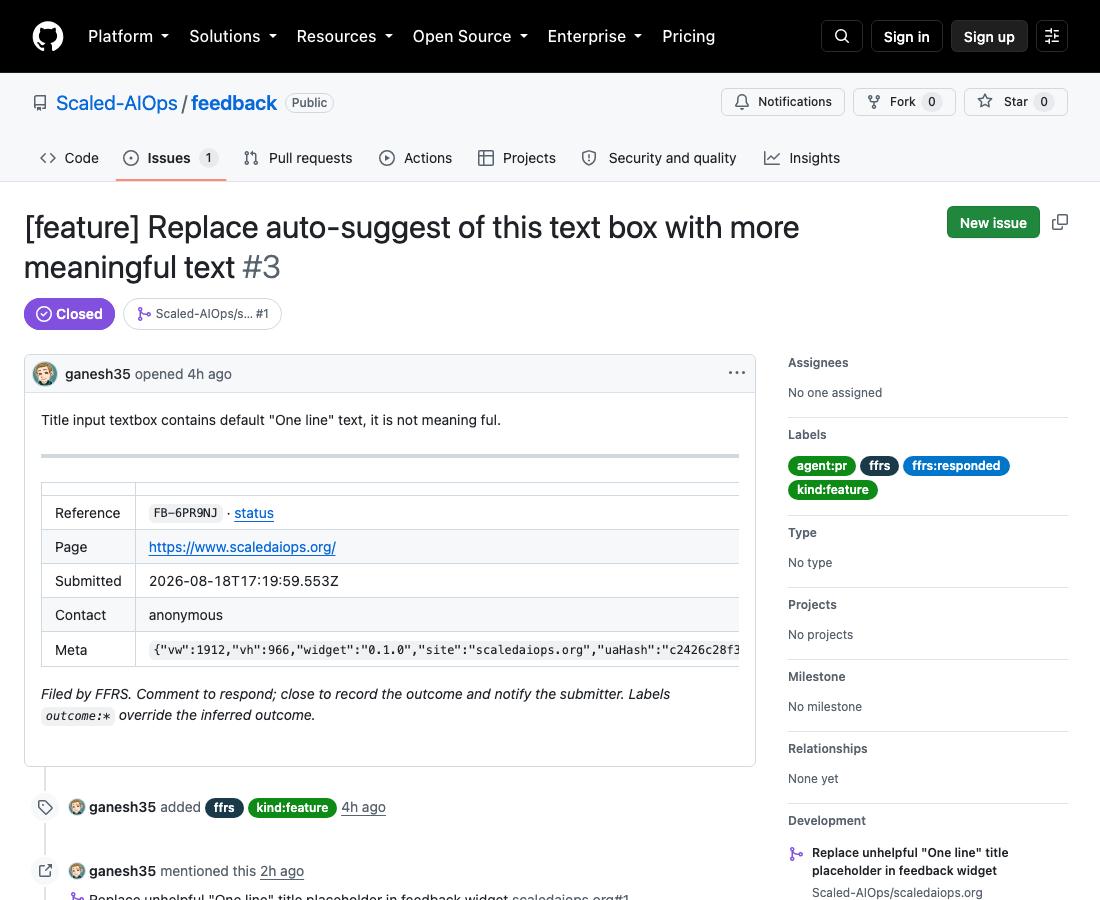Viewport: 1100px width, 900px height.
Task: Click the 'anonymous' contact value
Action: click(185, 615)
